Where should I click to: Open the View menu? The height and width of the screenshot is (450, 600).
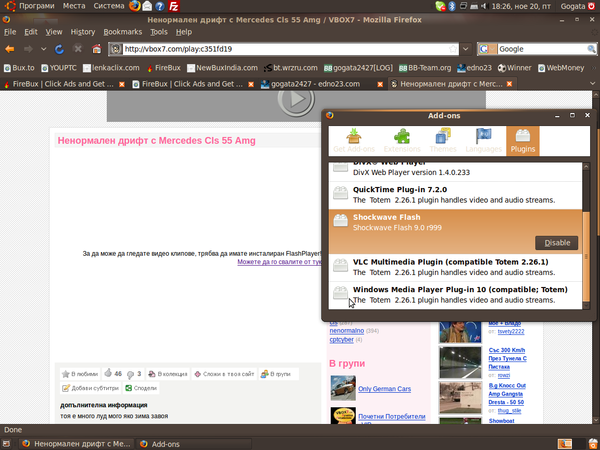point(54,32)
